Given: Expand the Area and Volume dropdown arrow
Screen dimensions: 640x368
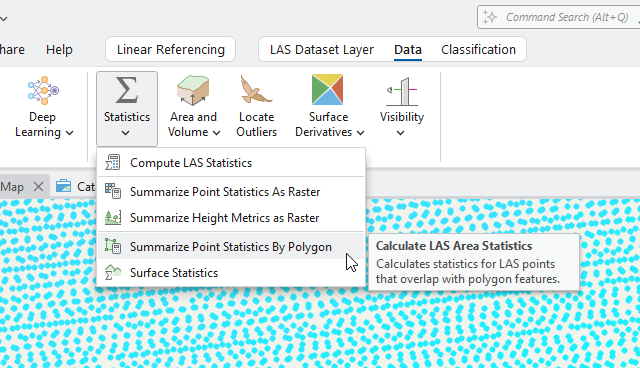Looking at the screenshot, I should pyautogui.click(x=217, y=133).
